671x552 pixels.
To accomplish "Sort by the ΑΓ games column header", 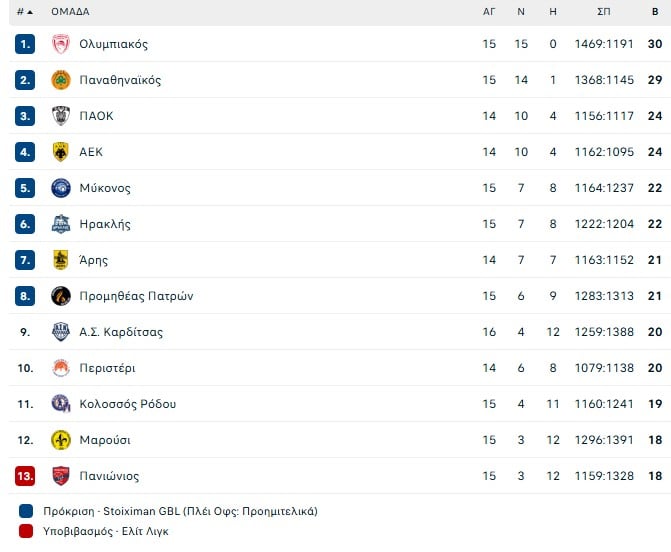I will point(489,12).
